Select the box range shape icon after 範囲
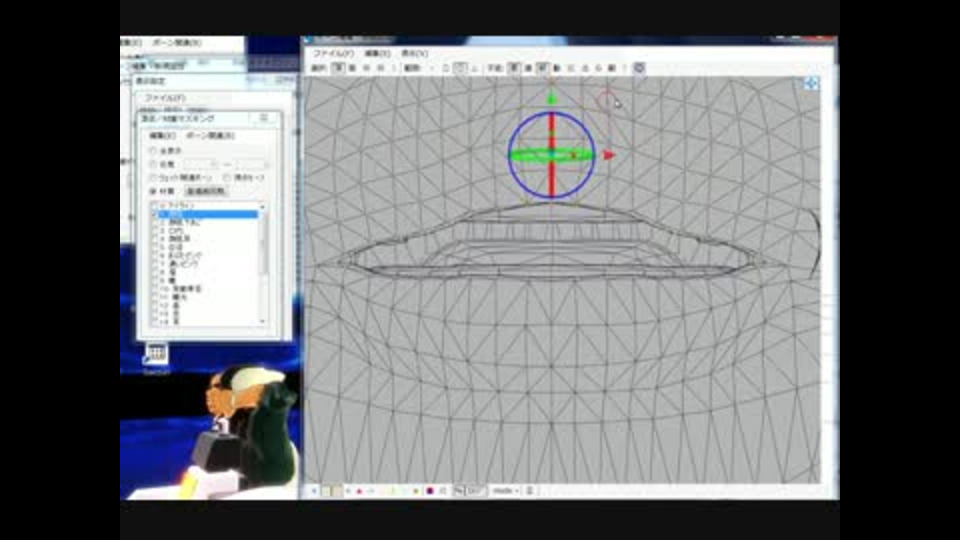 [x=445, y=69]
